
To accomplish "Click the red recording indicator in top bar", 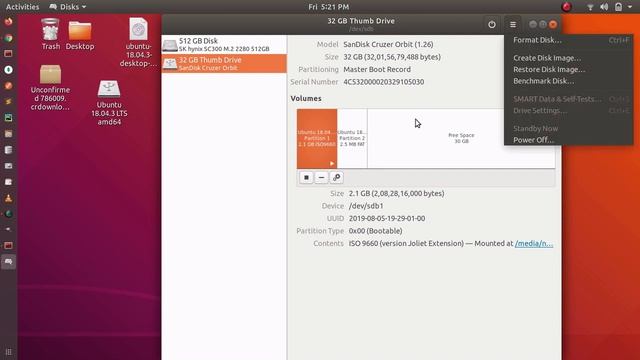I will click(566, 7).
